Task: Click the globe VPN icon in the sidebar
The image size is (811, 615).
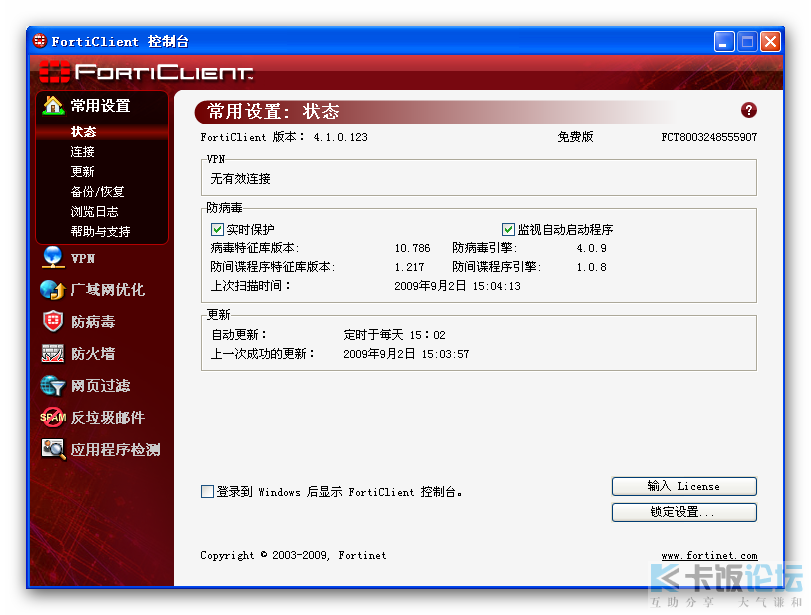Action: tap(53, 258)
